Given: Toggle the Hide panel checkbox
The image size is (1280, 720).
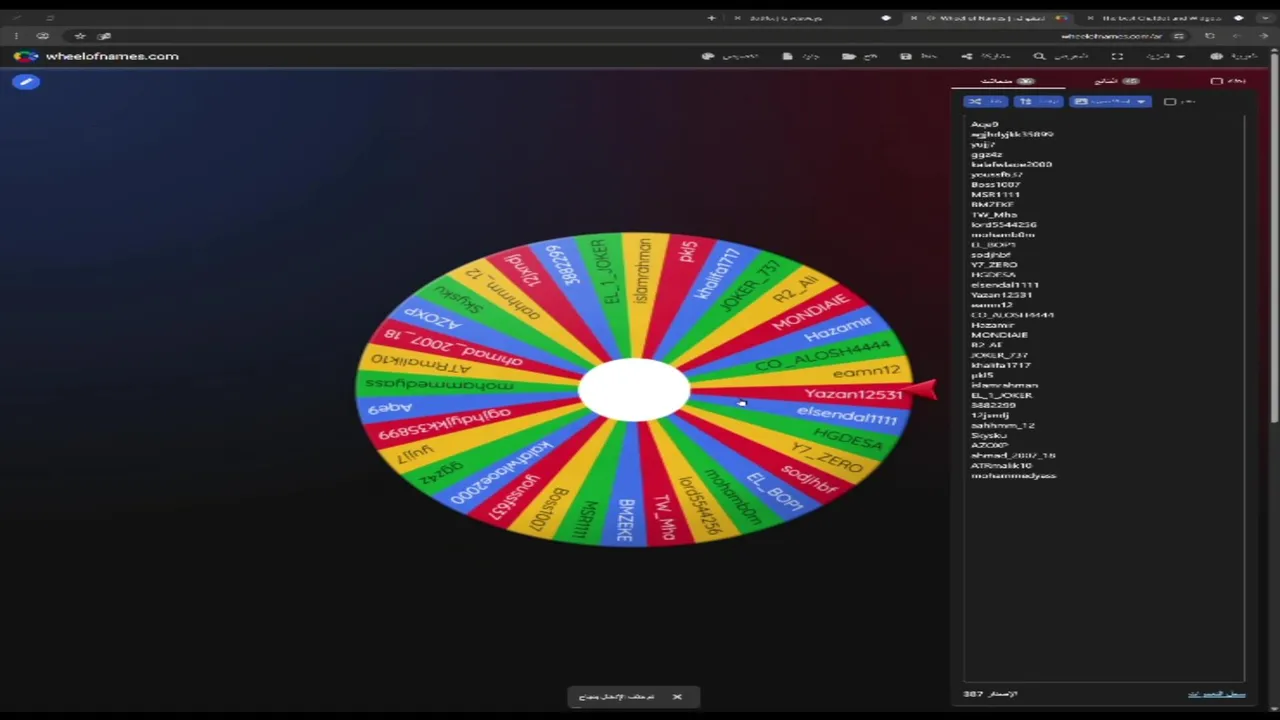Looking at the screenshot, I should pos(1217,81).
